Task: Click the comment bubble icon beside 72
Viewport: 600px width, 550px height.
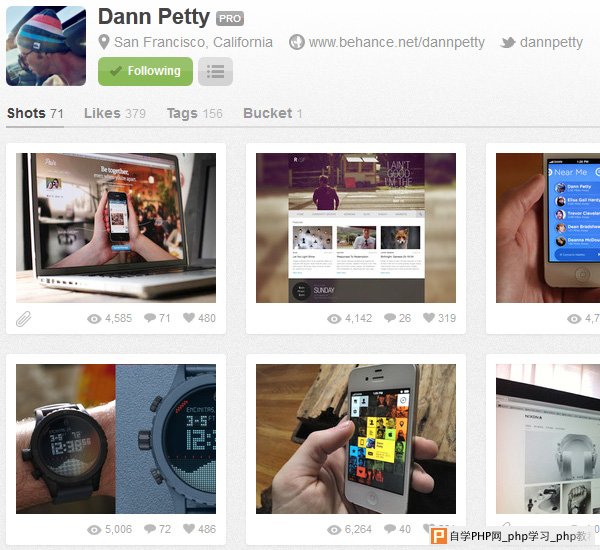Action: click(150, 529)
